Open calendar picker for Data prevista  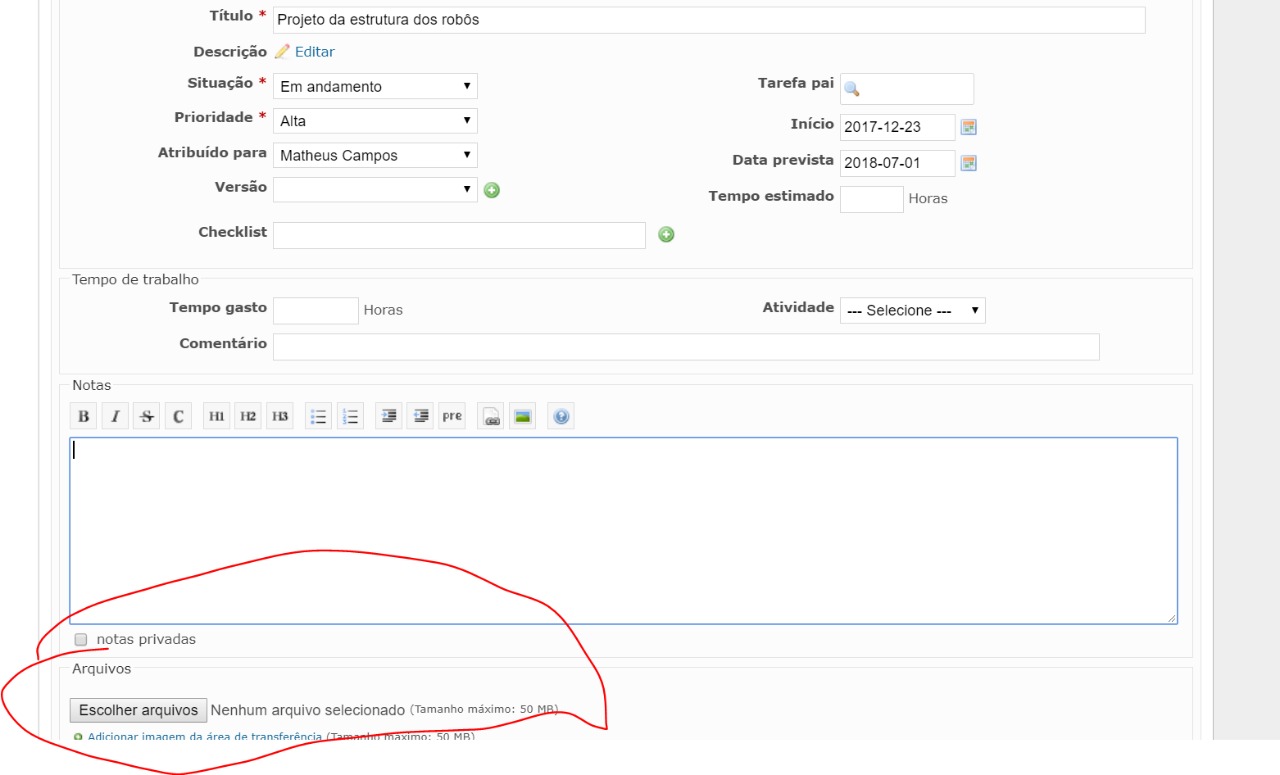tap(968, 163)
